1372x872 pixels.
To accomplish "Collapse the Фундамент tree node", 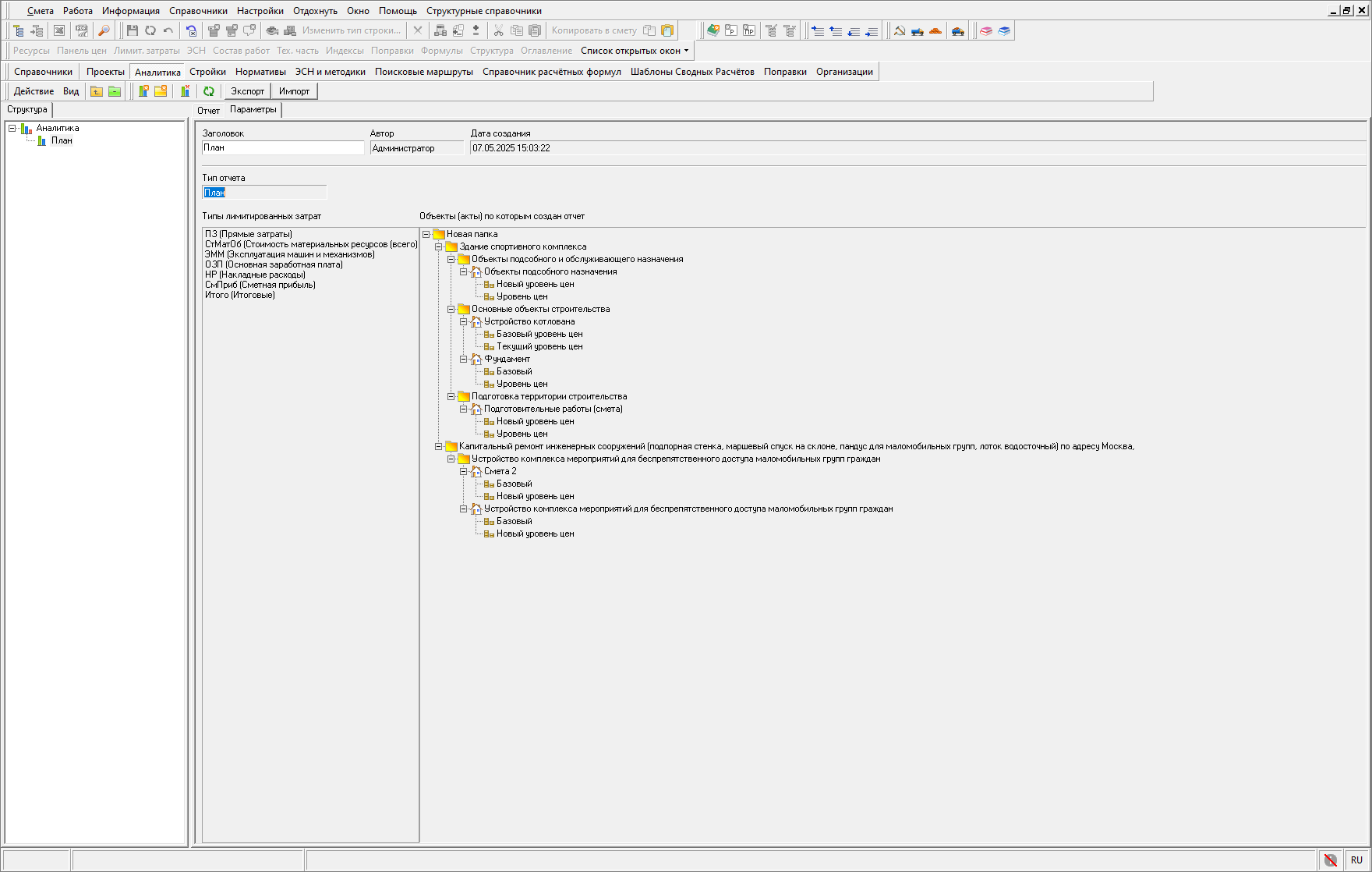I will [464, 359].
